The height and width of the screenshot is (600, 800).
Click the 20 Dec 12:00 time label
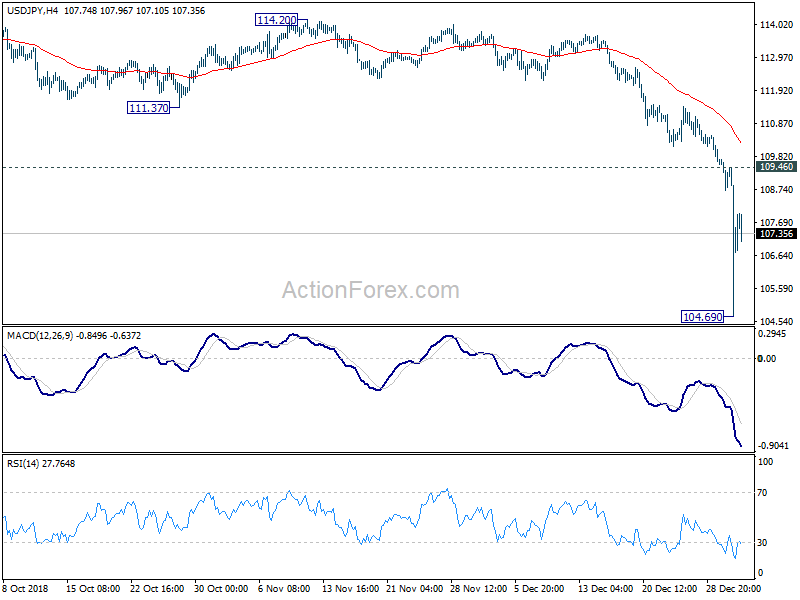click(670, 588)
